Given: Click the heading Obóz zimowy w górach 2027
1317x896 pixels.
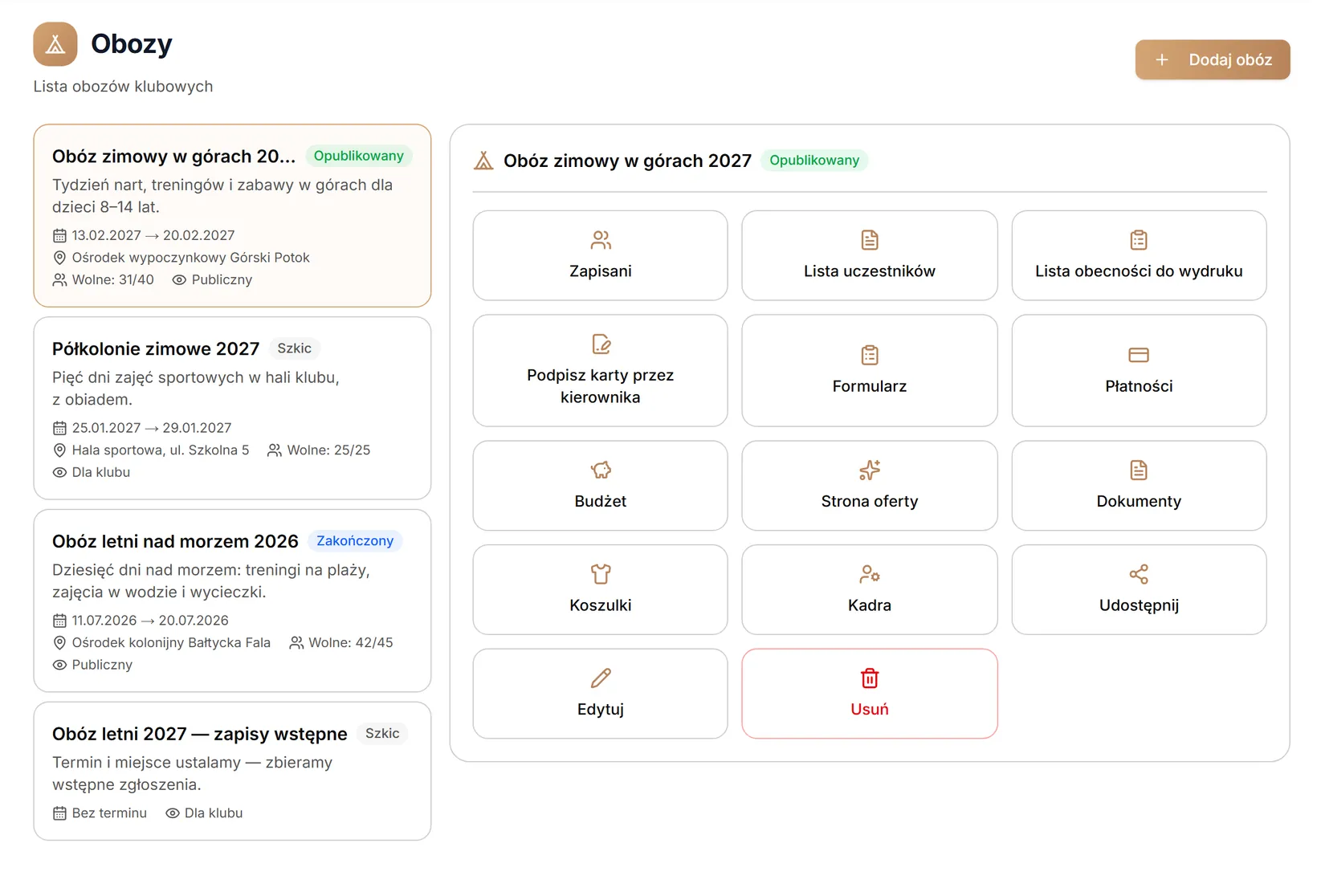Looking at the screenshot, I should point(628,161).
